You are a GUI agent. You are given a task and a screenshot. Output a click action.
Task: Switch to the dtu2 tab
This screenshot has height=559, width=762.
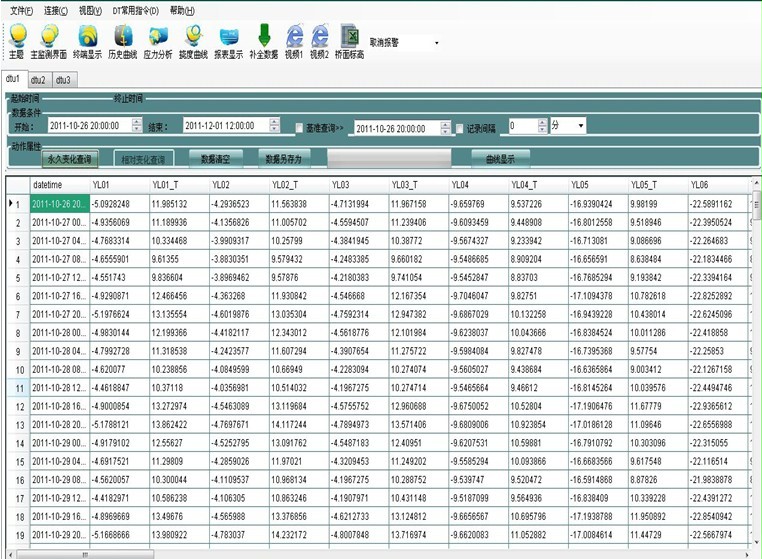pos(38,79)
